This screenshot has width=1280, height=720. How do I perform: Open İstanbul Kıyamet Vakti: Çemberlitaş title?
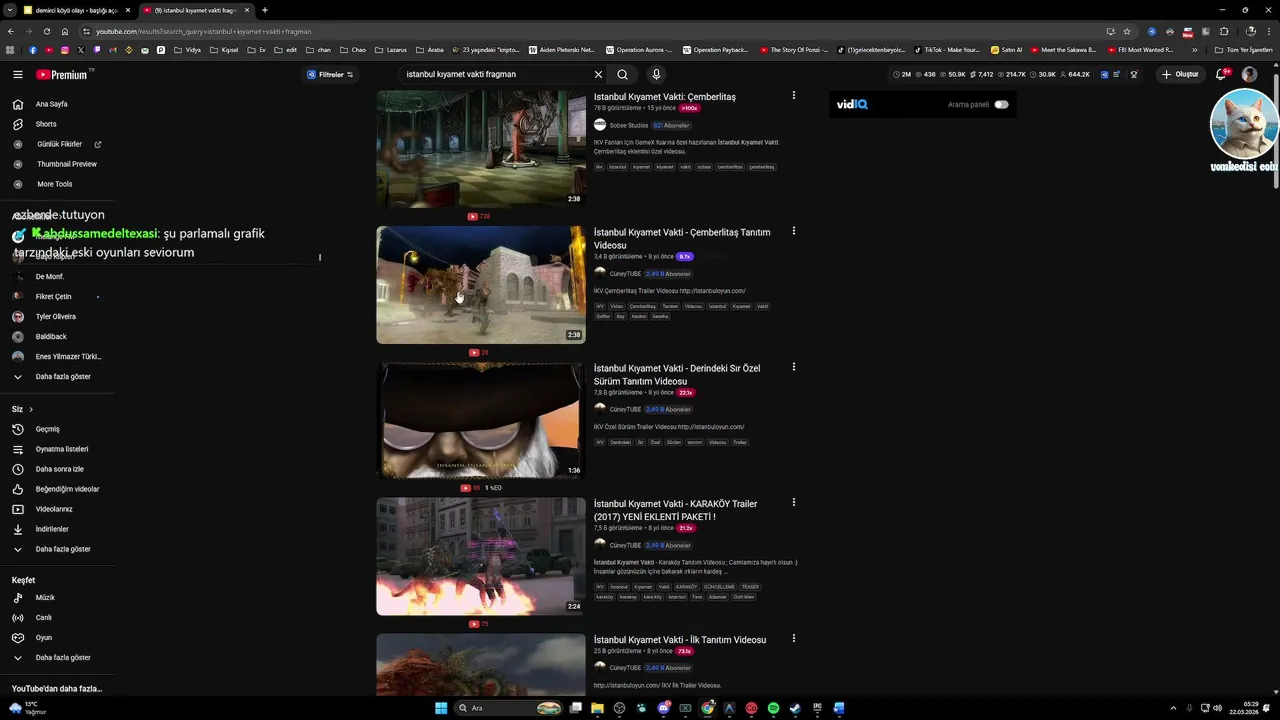click(x=664, y=97)
